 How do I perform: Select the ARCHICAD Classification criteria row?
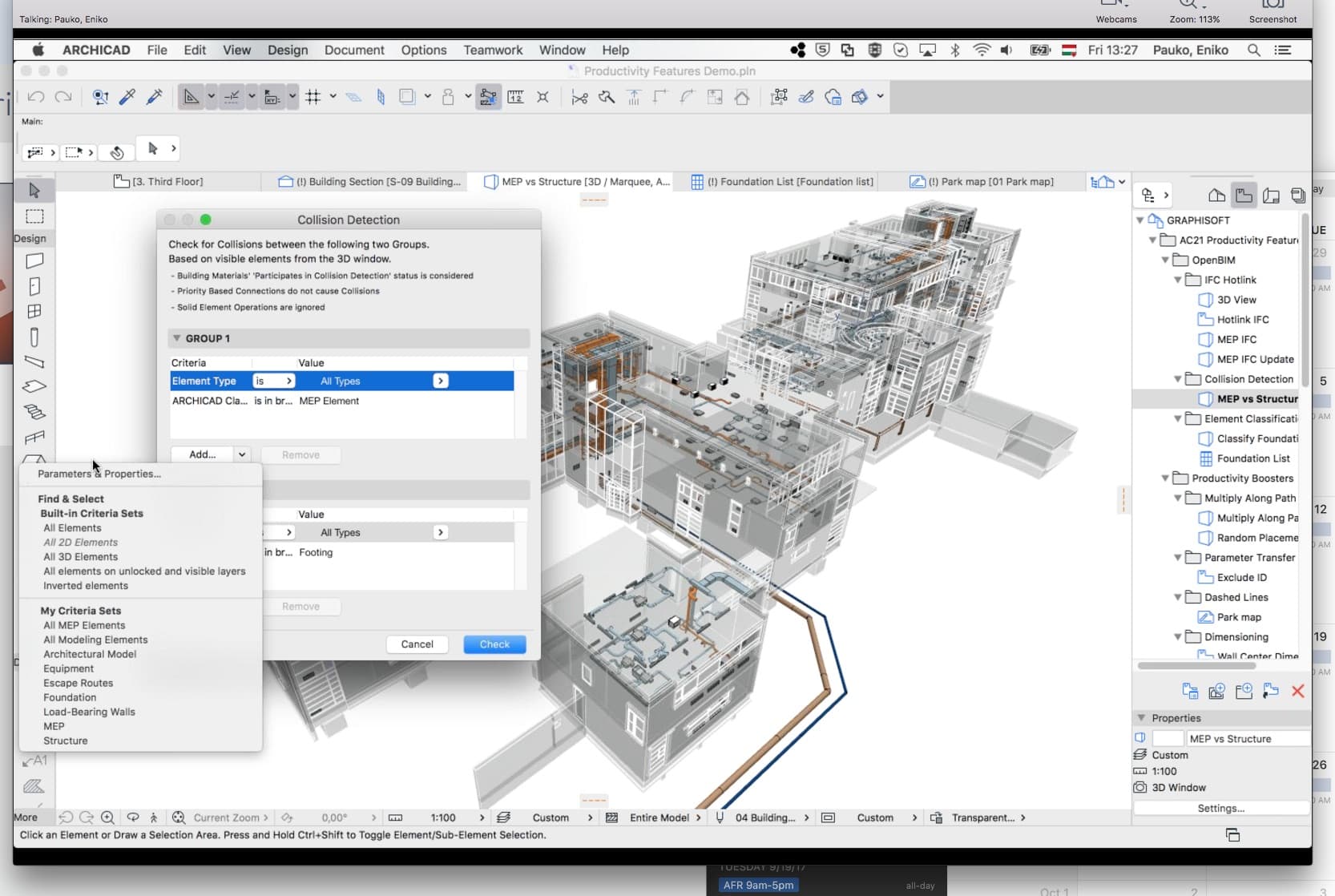[x=342, y=401]
